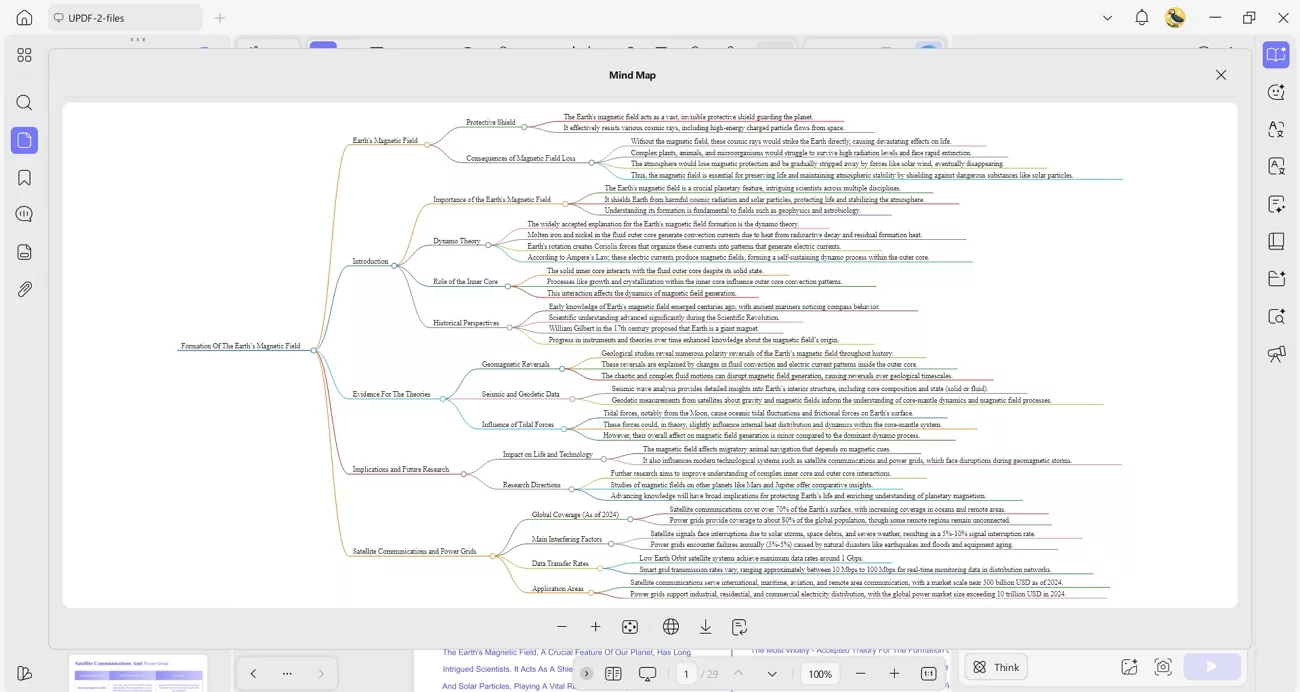The height and width of the screenshot is (692, 1300).
Task: Toggle the reader book icon in the right sidebar
Action: 1276,240
